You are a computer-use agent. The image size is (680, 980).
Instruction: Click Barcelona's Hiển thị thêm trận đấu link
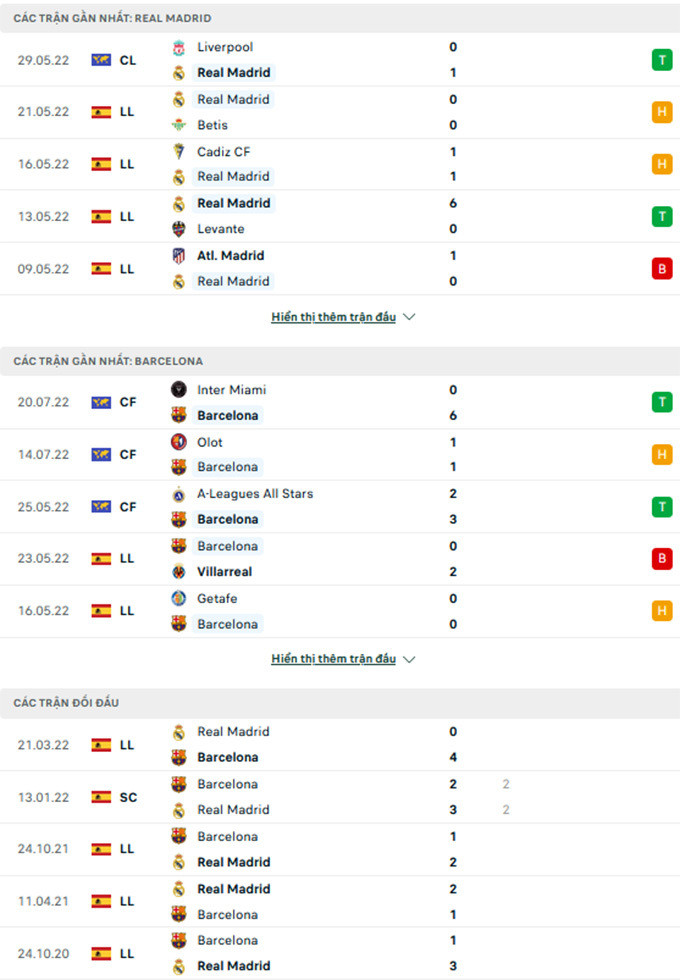(x=334, y=658)
